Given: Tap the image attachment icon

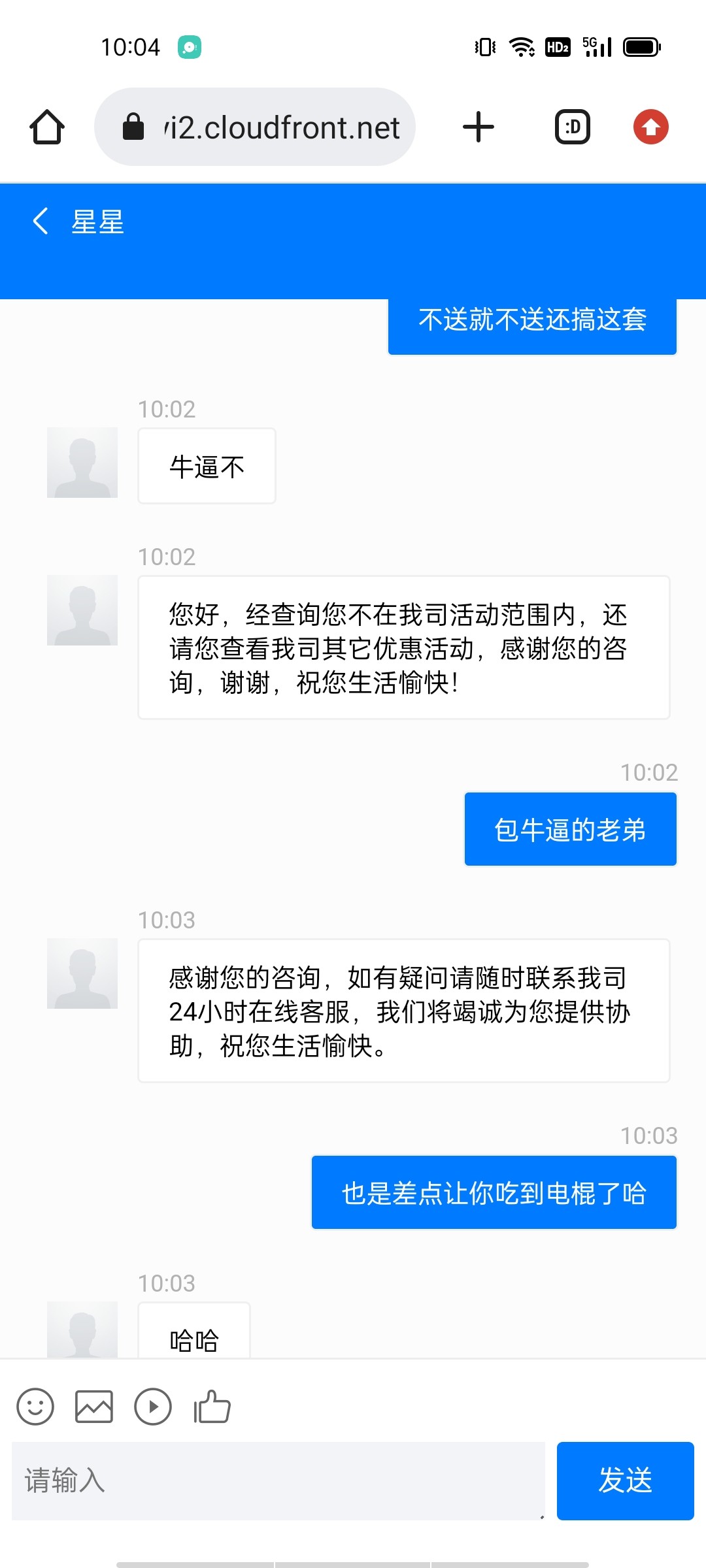Looking at the screenshot, I should click(x=94, y=1406).
